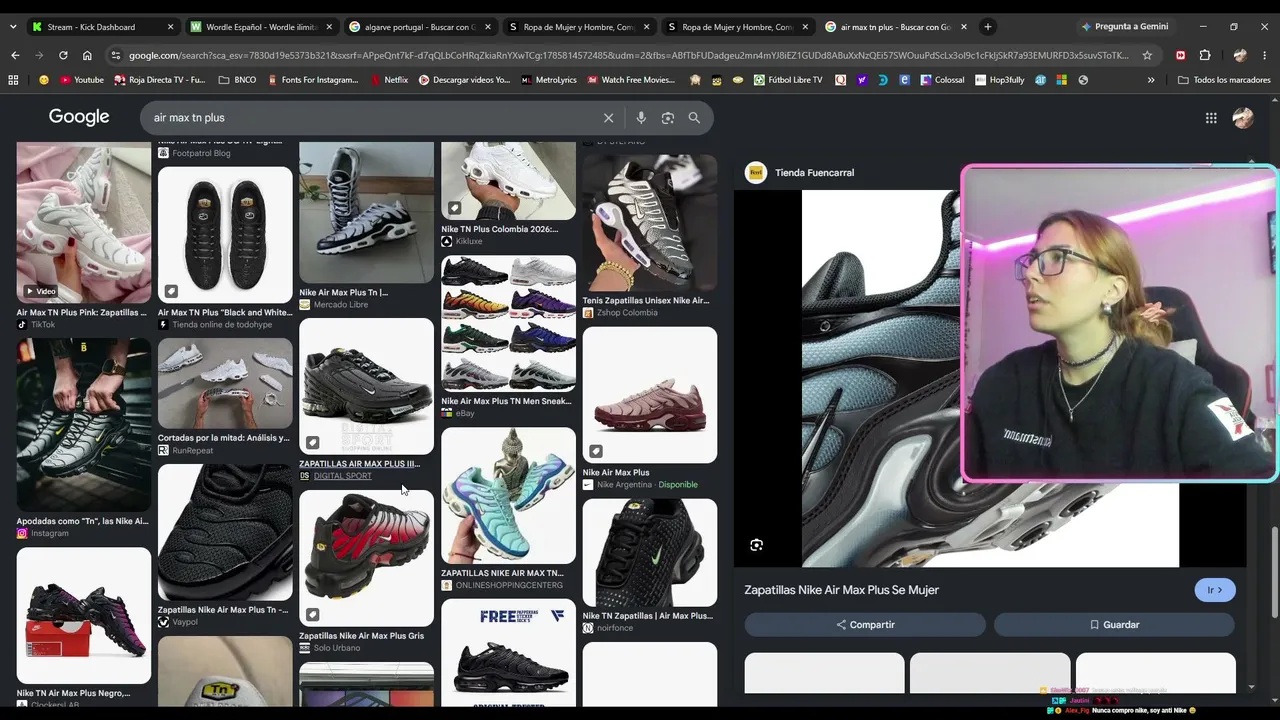The height and width of the screenshot is (720, 1280).
Task: Open the Instagram 'Apodadas como Tn' thumbnail
Action: pos(84,425)
